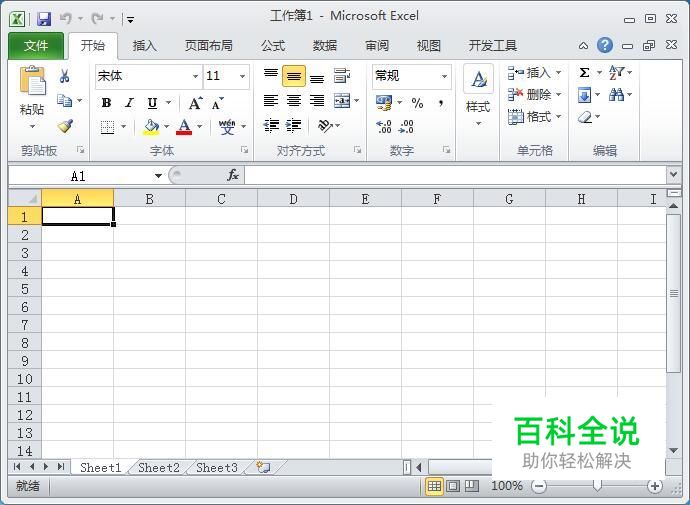Open the number format dropdown 常规
Viewport: 690px width, 505px height.
(x=444, y=77)
